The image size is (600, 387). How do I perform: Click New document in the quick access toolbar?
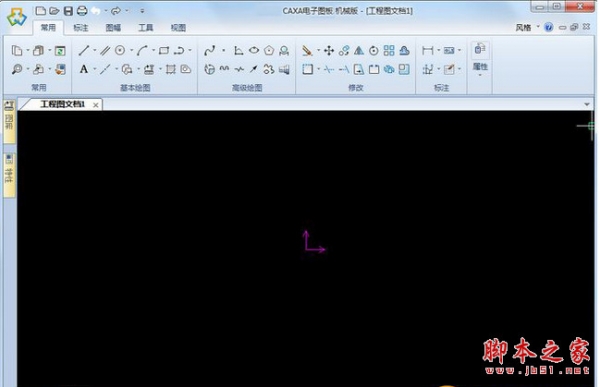tap(41, 11)
